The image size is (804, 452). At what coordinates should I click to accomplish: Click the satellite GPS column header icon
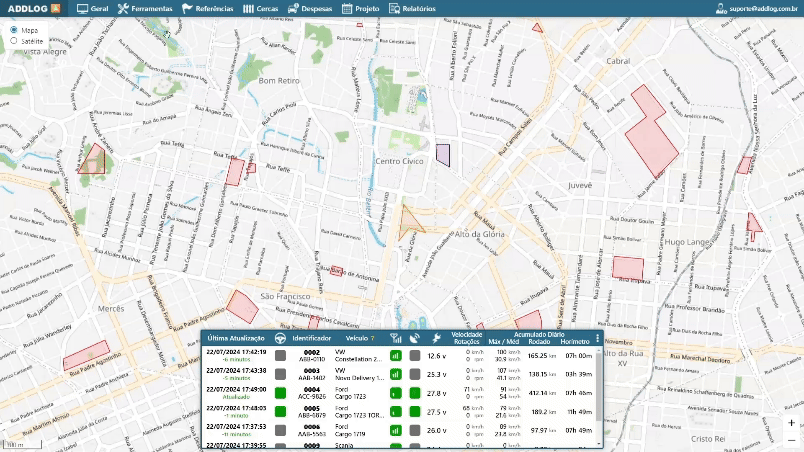pos(415,339)
